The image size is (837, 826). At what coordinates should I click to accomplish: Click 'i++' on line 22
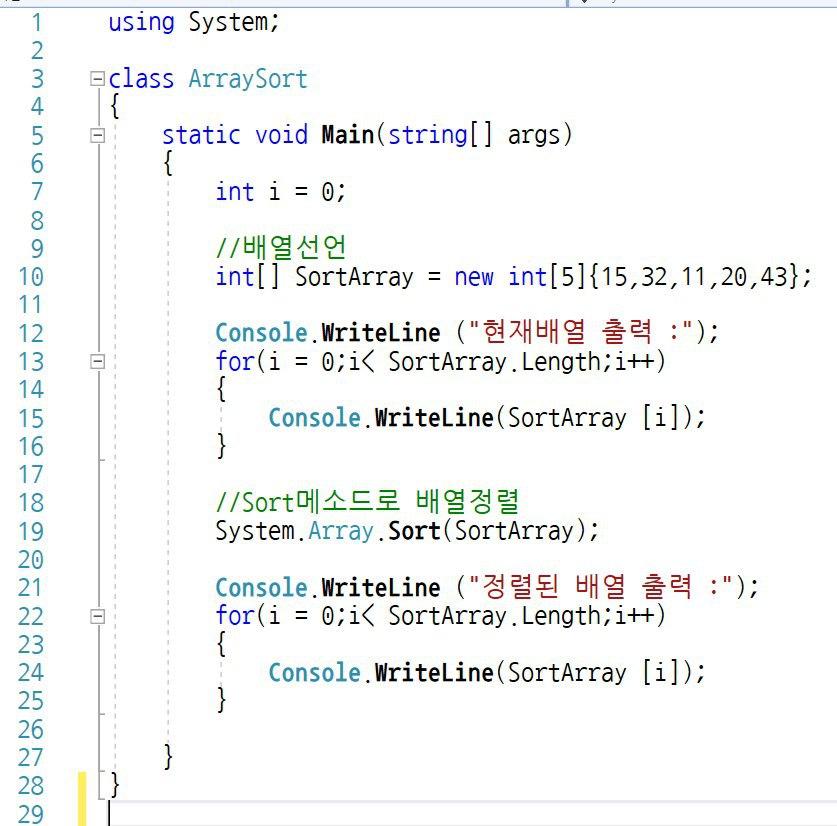(x=635, y=616)
